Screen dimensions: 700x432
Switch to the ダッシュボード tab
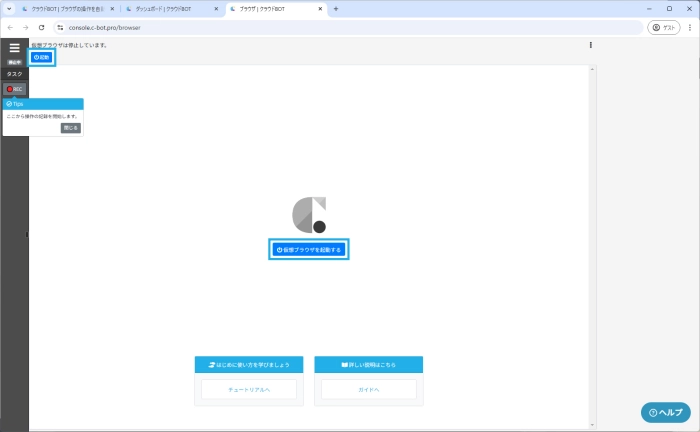coord(170,9)
